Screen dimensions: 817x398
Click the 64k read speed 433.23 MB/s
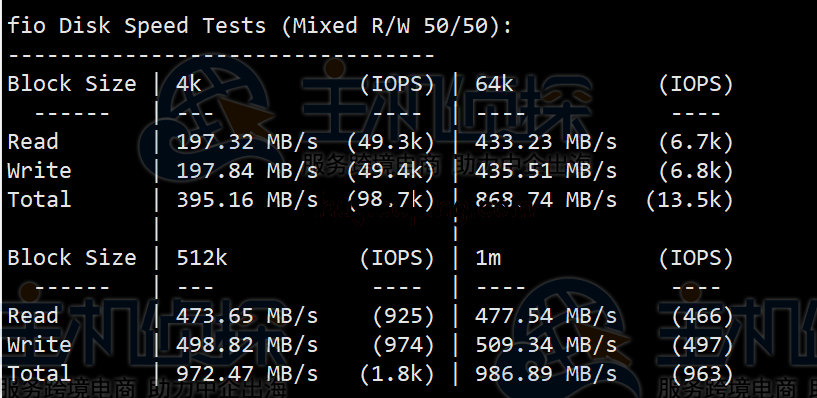pos(546,142)
